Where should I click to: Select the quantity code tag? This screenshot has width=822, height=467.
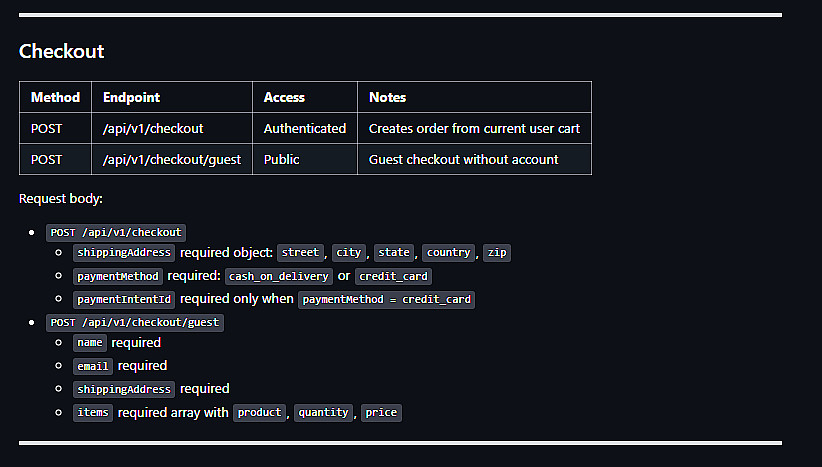323,412
